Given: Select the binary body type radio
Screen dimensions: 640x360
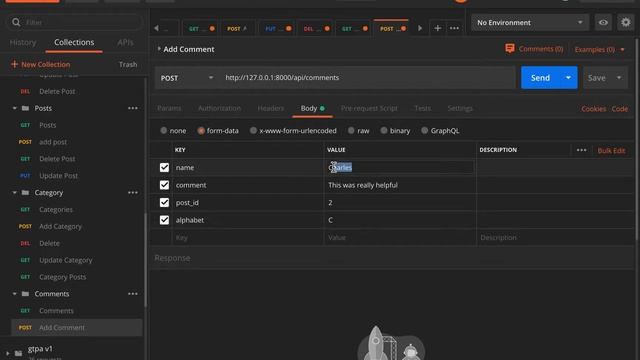Looking at the screenshot, I should point(384,131).
